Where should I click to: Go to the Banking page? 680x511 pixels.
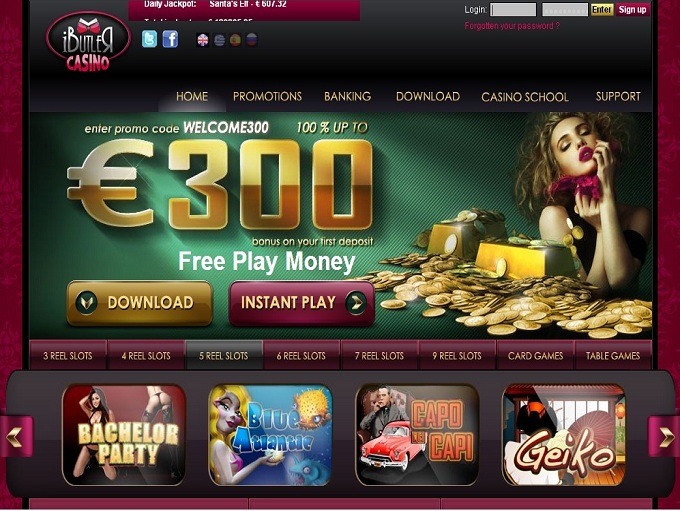pyautogui.click(x=347, y=96)
